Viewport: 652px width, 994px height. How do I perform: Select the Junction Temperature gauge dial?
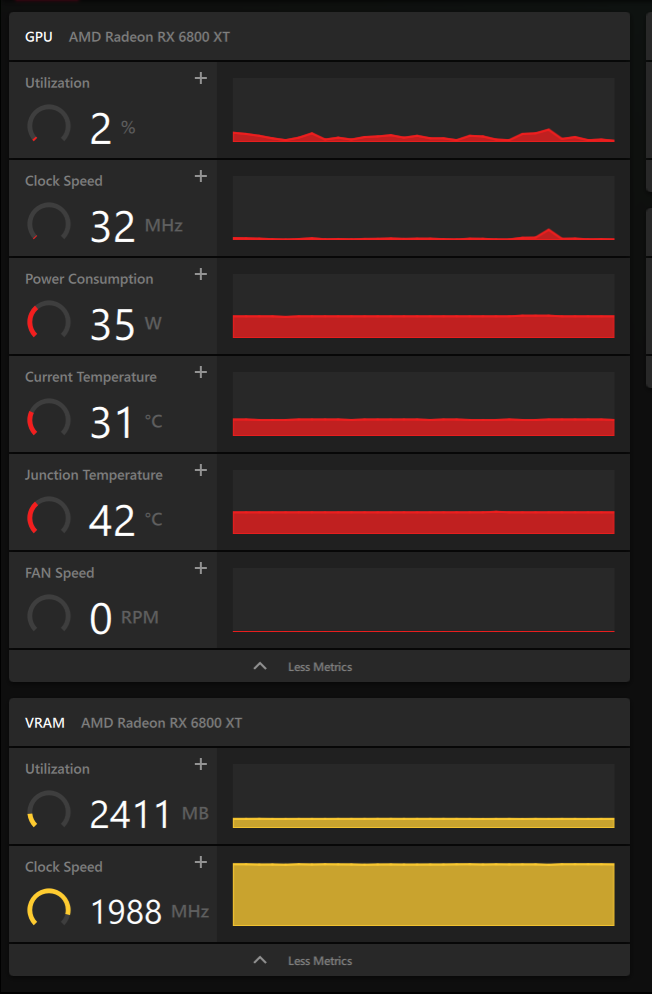tap(49, 517)
